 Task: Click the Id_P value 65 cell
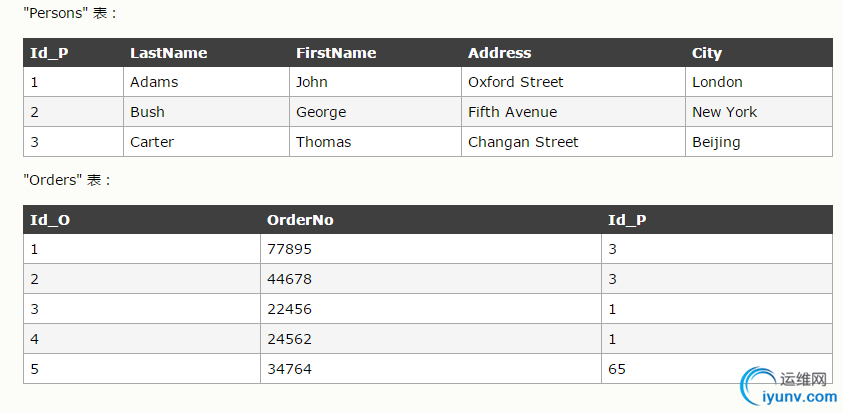coord(617,369)
